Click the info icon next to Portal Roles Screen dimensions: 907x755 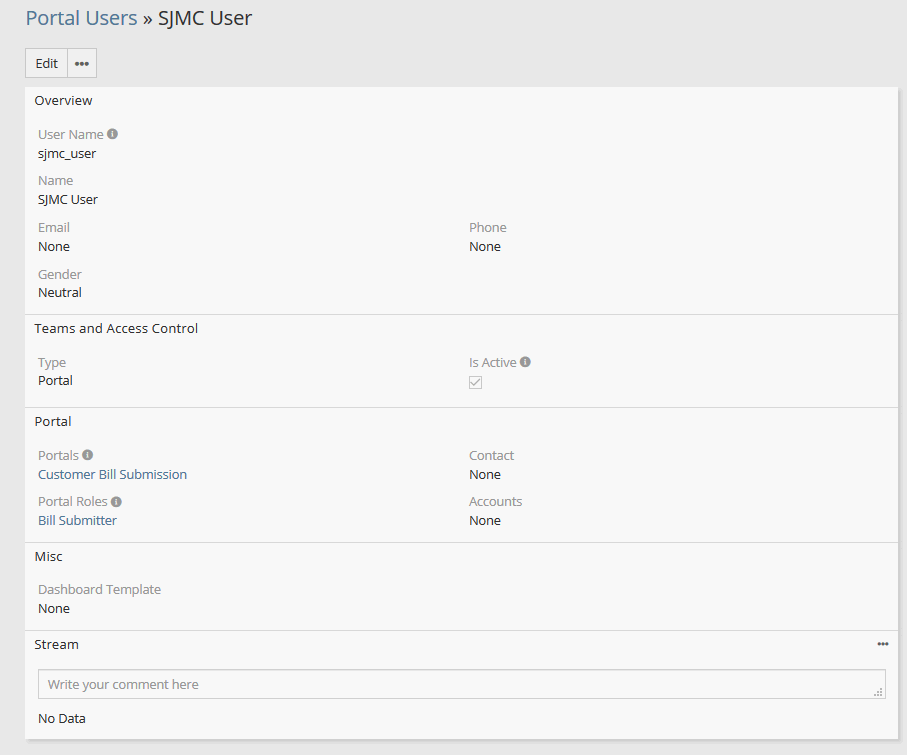point(117,502)
